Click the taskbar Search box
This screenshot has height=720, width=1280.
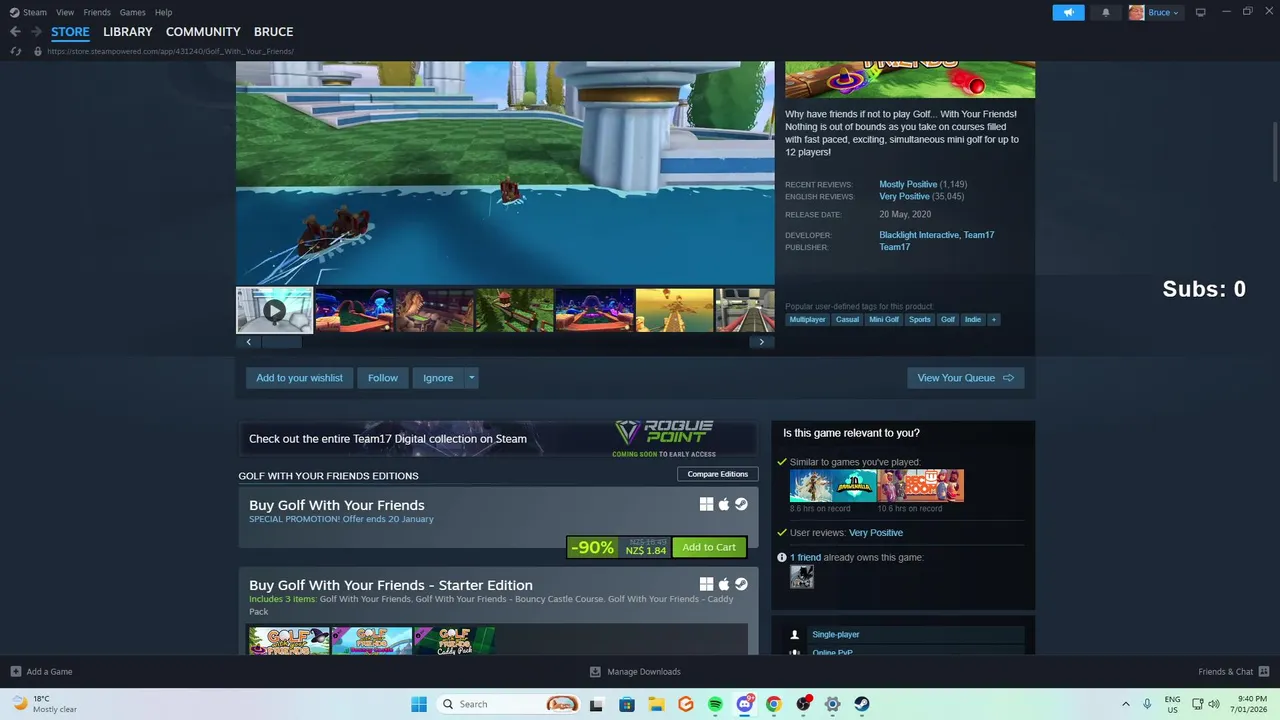tap(509, 704)
